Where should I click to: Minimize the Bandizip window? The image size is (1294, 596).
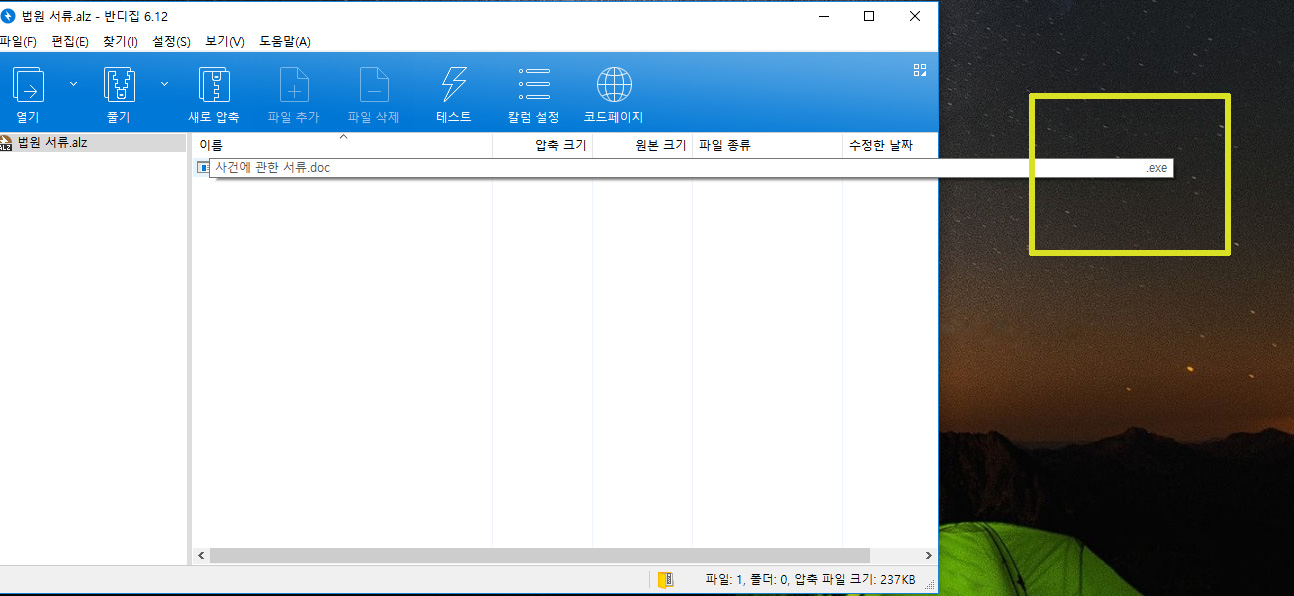click(823, 15)
